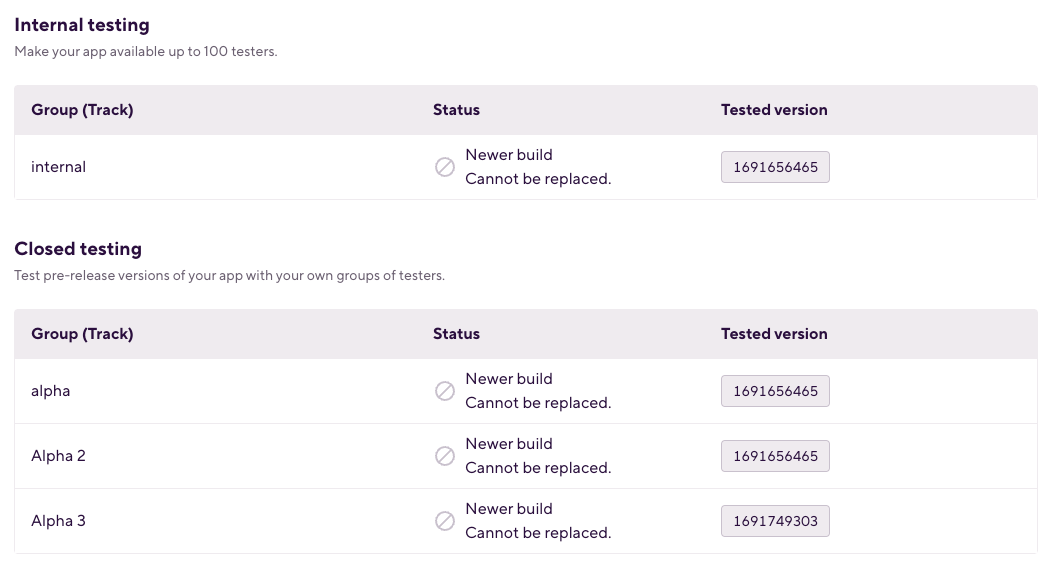Click the Closed testing section heading
Screen dimensions: 1054x573
[x=78, y=249]
